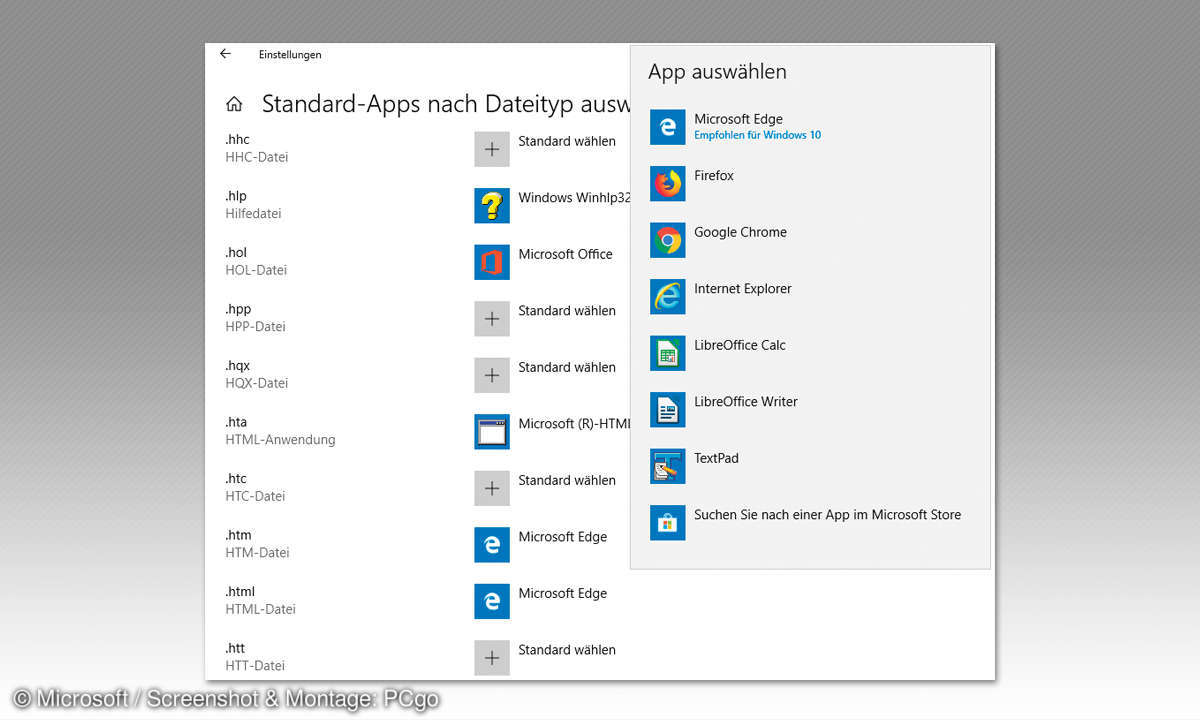Viewport: 1200px width, 720px height.
Task: Click the 'HTML-Anwendung' description text
Action: (x=280, y=440)
